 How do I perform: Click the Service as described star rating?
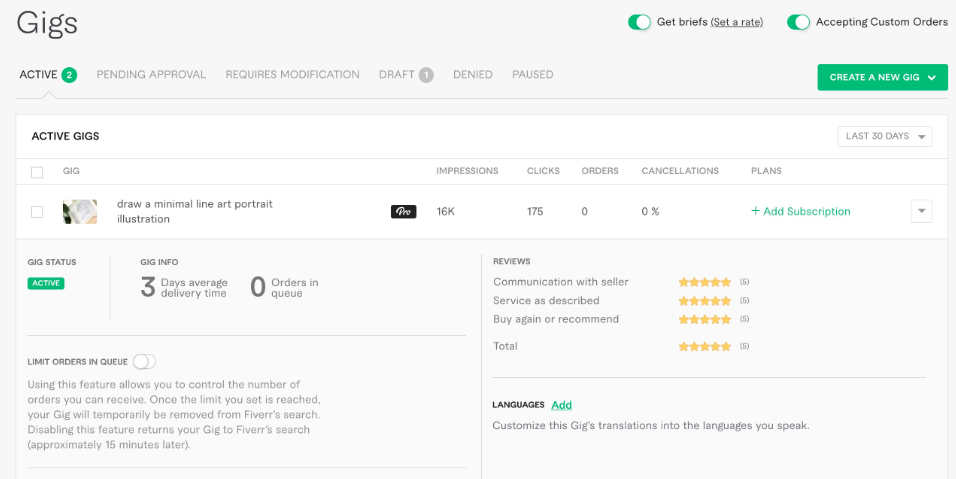[x=704, y=300]
